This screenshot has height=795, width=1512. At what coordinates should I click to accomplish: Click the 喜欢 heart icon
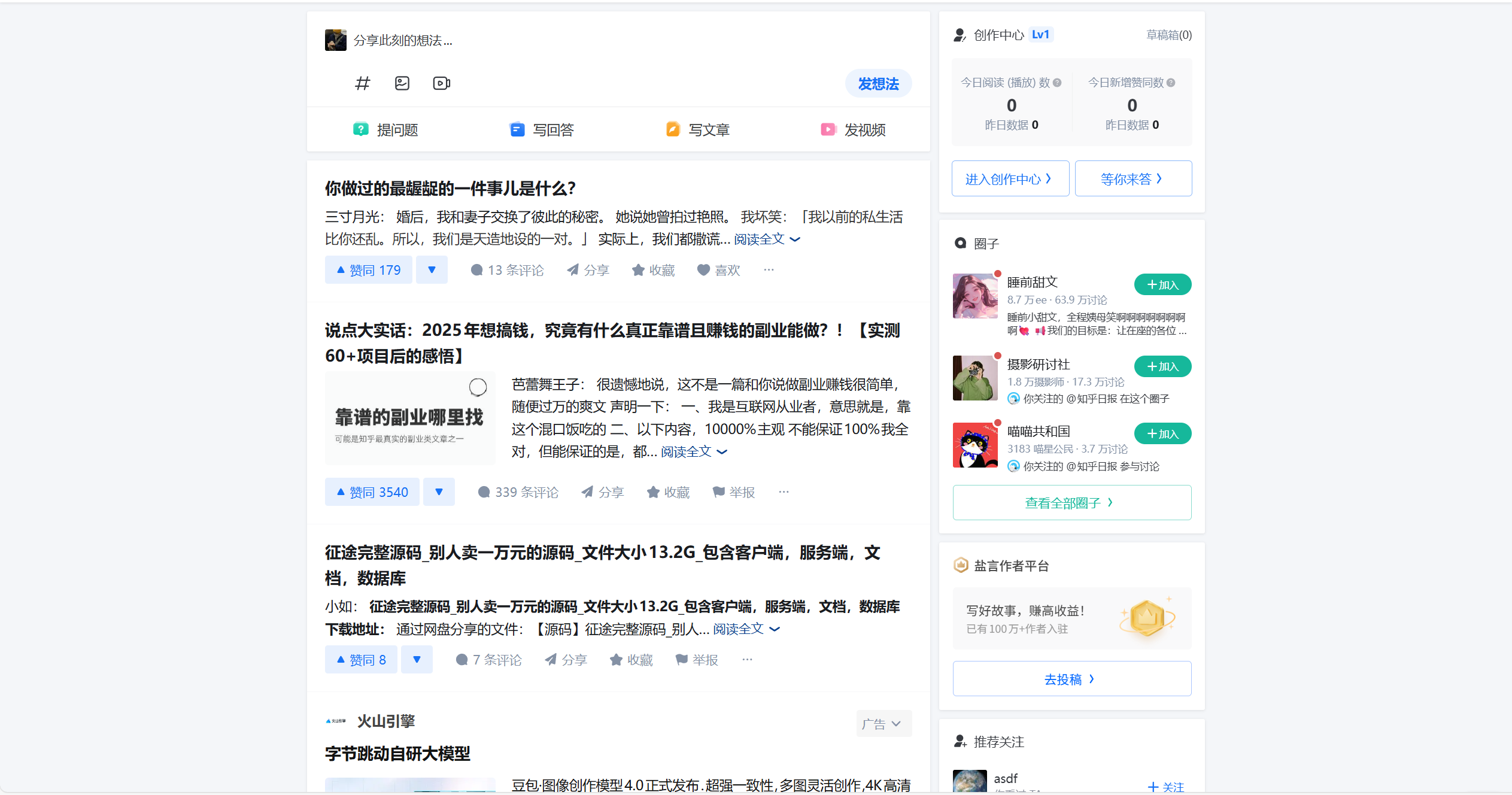coord(703,270)
